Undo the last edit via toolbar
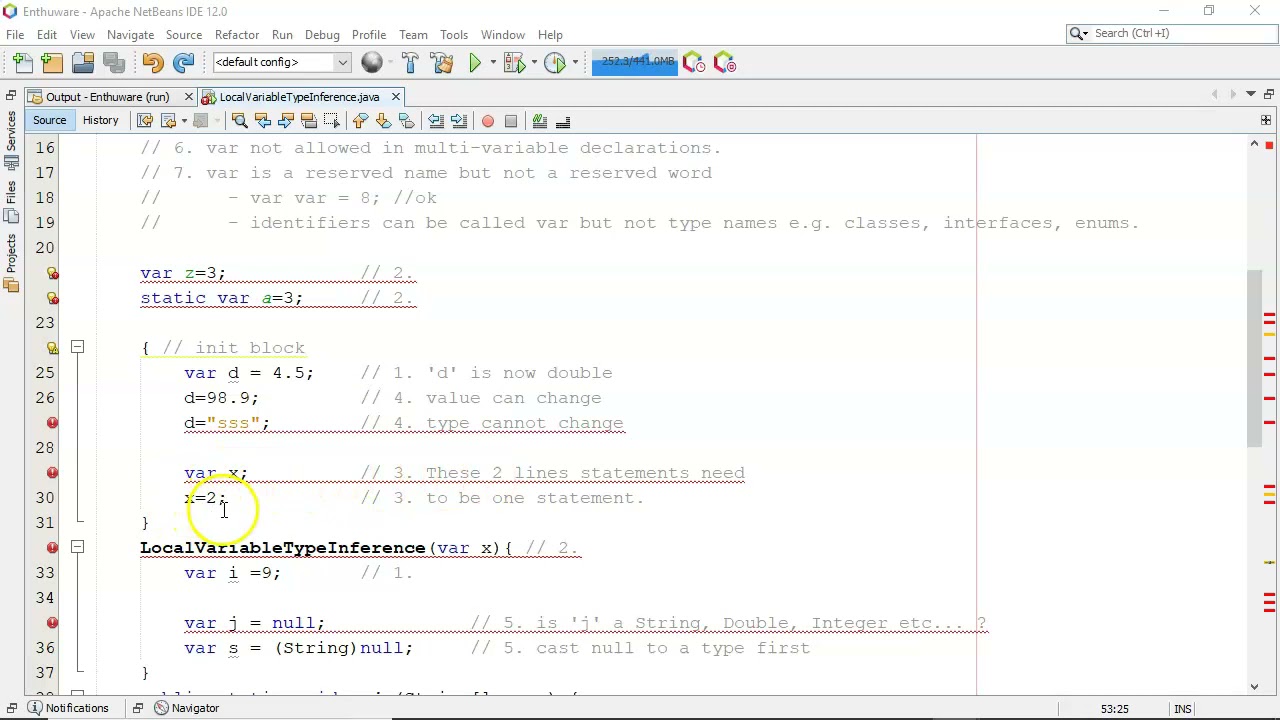Screen dimensions: 1280x720 pos(152,63)
